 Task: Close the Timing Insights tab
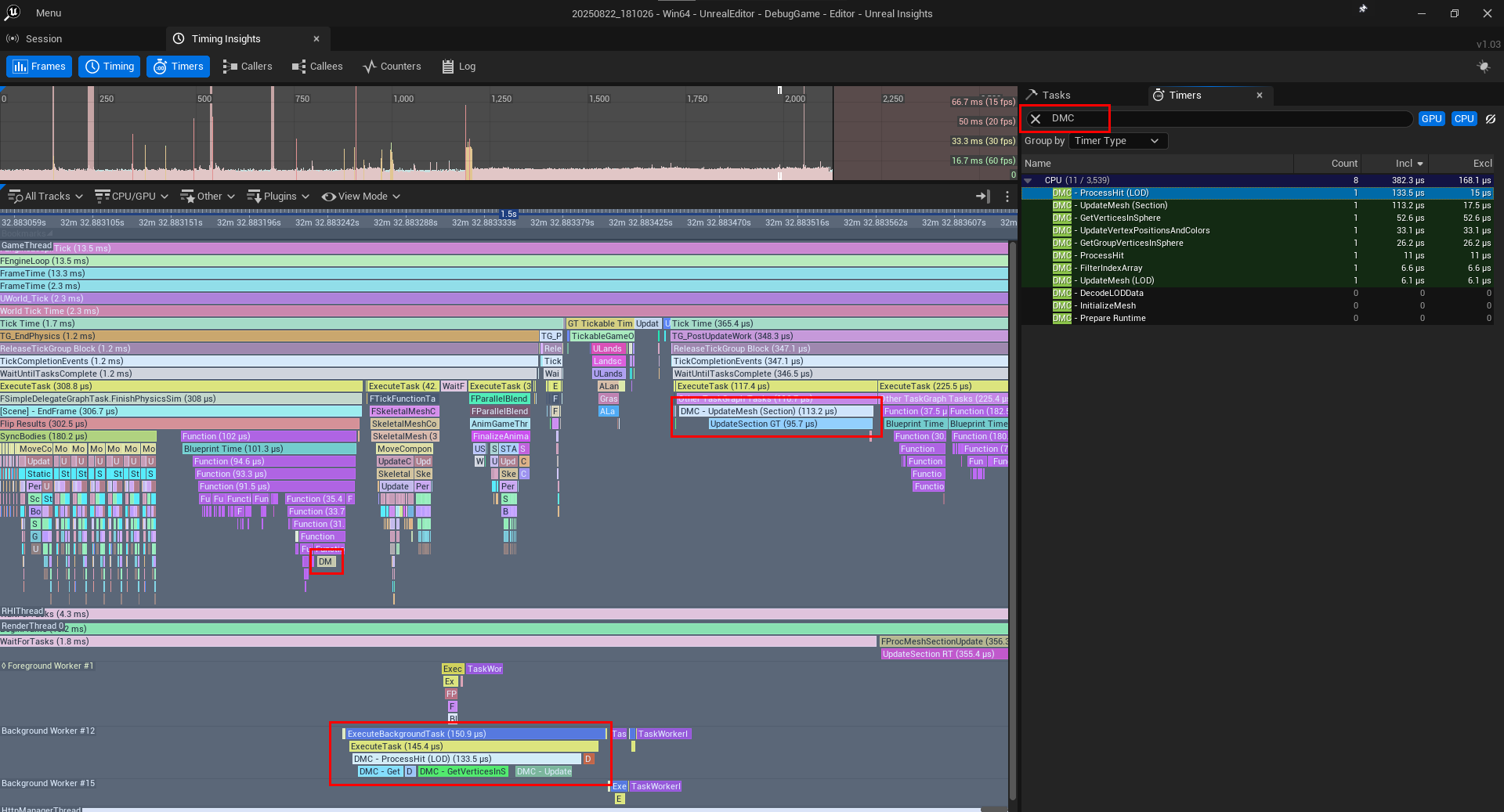[316, 39]
